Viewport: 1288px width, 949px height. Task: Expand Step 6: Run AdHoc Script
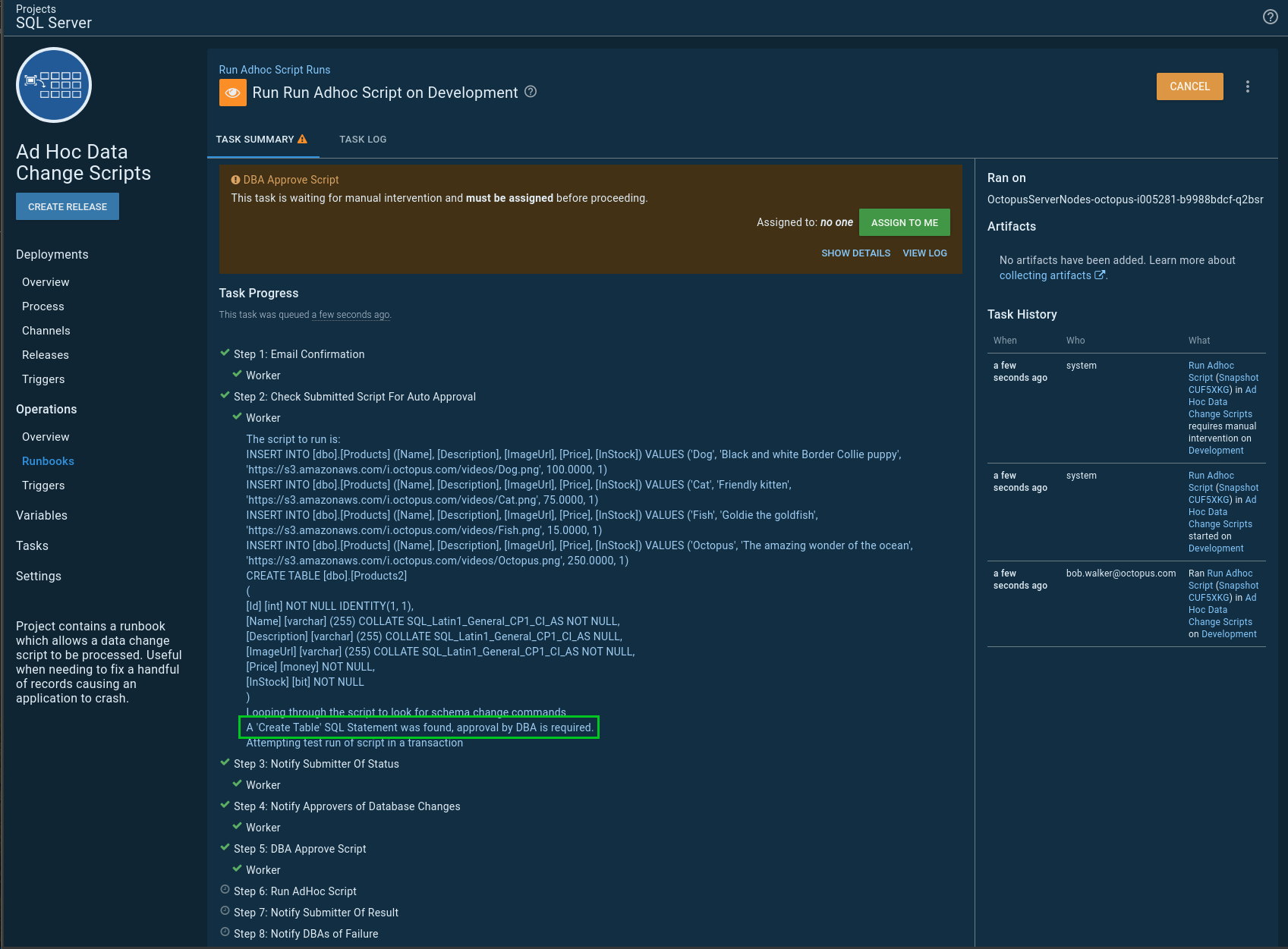(x=294, y=891)
